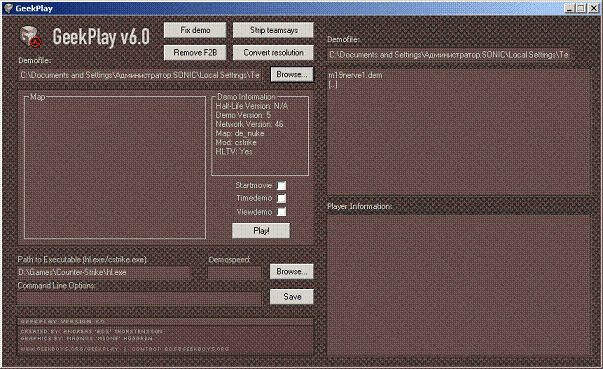Screen dimensions: 603x369
Task: Toggle the Timedemo checkbox
Action: [x=282, y=198]
